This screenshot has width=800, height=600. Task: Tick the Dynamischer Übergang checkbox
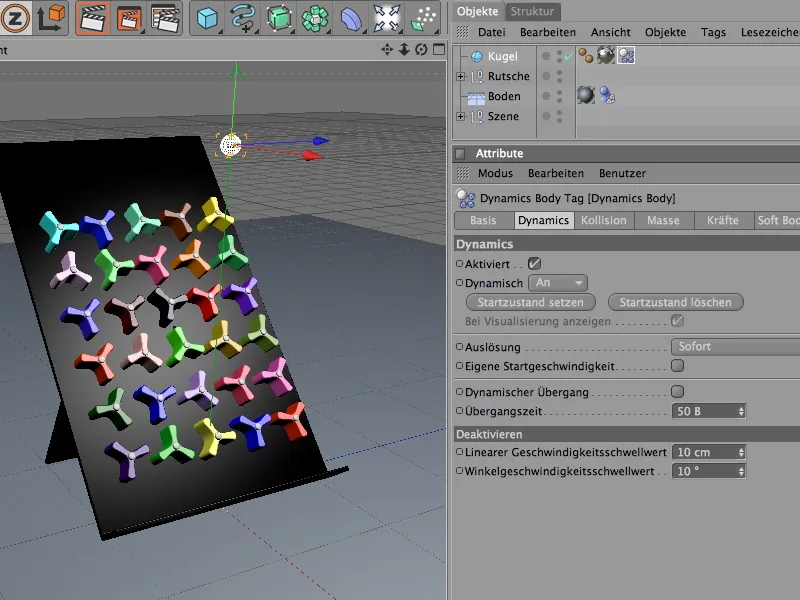pos(677,391)
